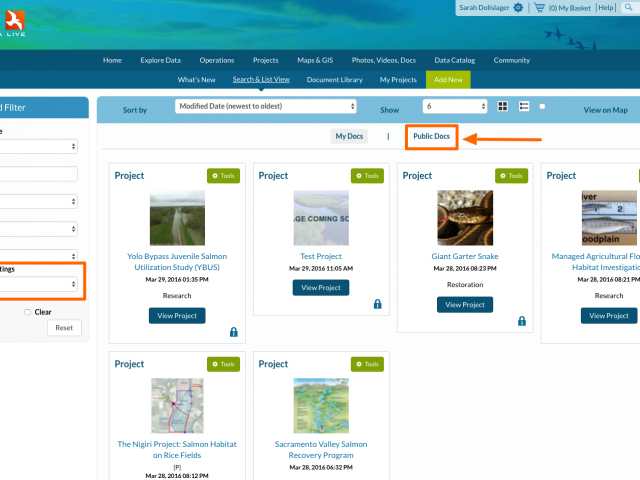Open the Sort by dropdown
640x480 pixels.
tap(266, 107)
